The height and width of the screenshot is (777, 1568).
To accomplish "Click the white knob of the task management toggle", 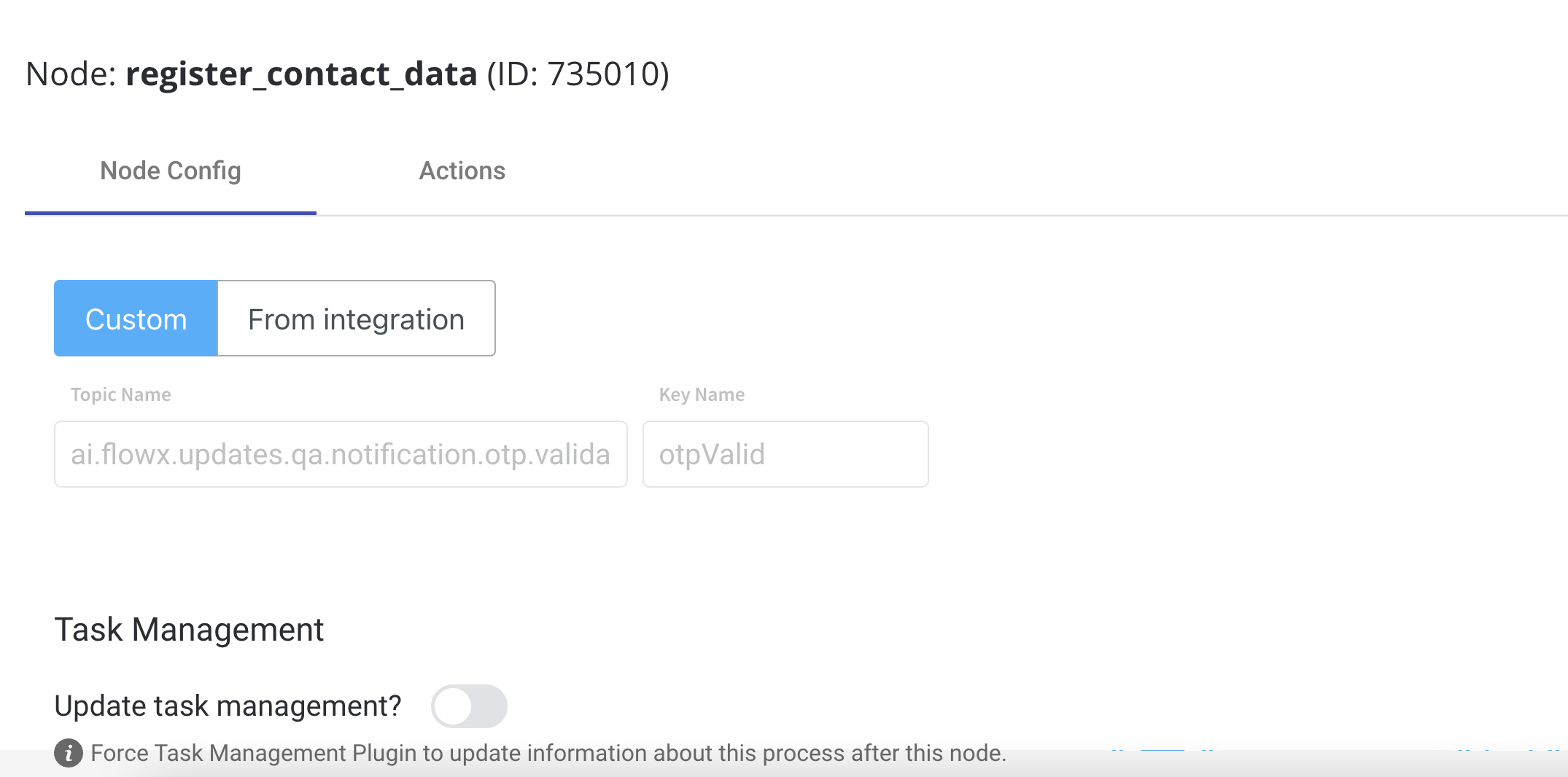I will (453, 706).
